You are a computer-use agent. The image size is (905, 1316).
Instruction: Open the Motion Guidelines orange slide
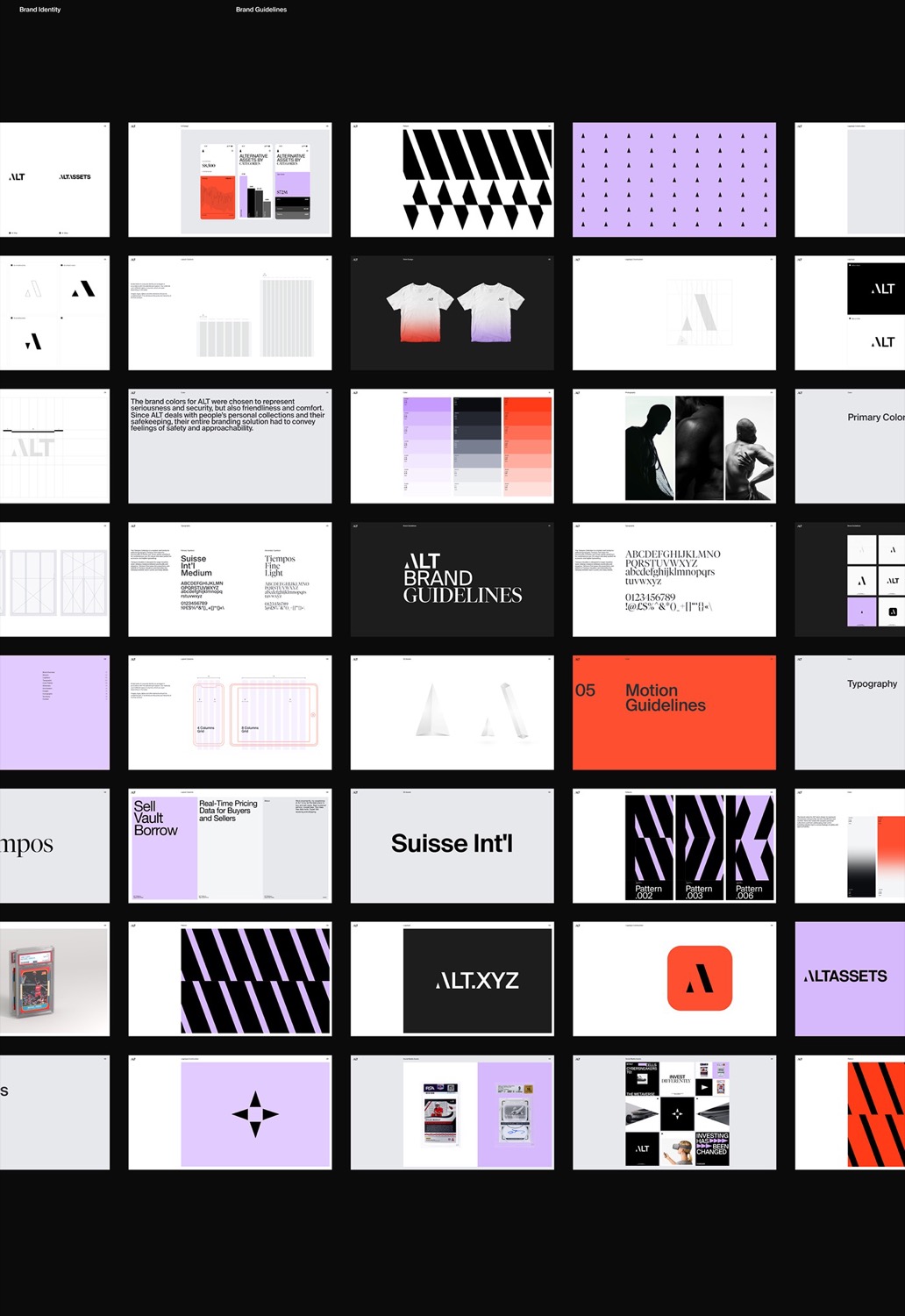click(x=673, y=712)
